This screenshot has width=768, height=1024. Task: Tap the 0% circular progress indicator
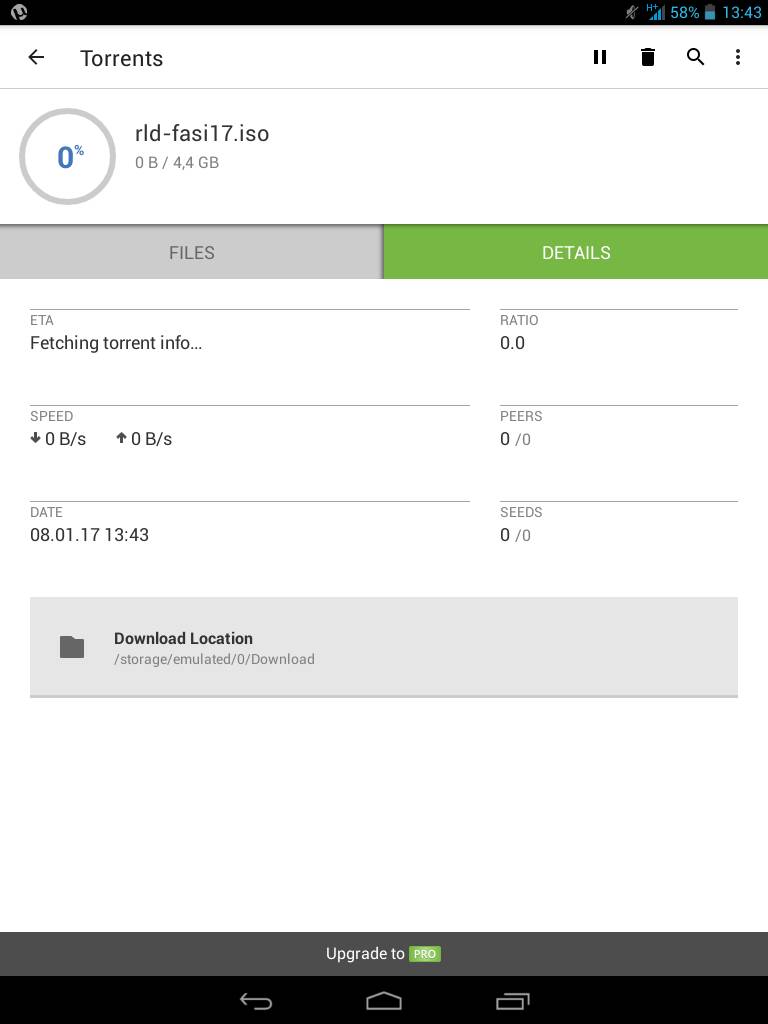click(x=67, y=157)
